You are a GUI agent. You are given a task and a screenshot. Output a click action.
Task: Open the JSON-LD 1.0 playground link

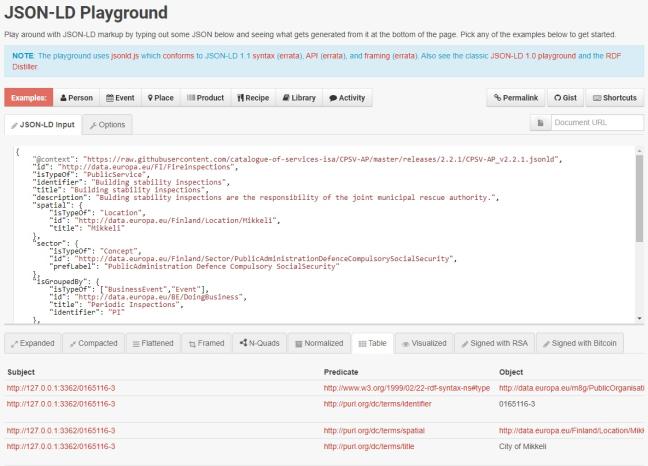[533, 56]
